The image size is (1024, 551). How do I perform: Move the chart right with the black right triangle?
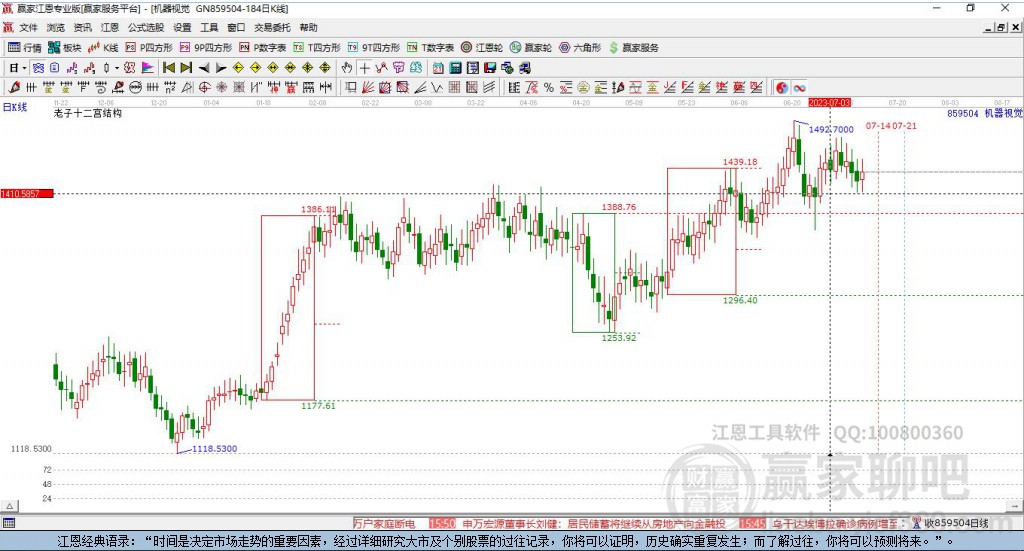pyautogui.click(x=221, y=68)
